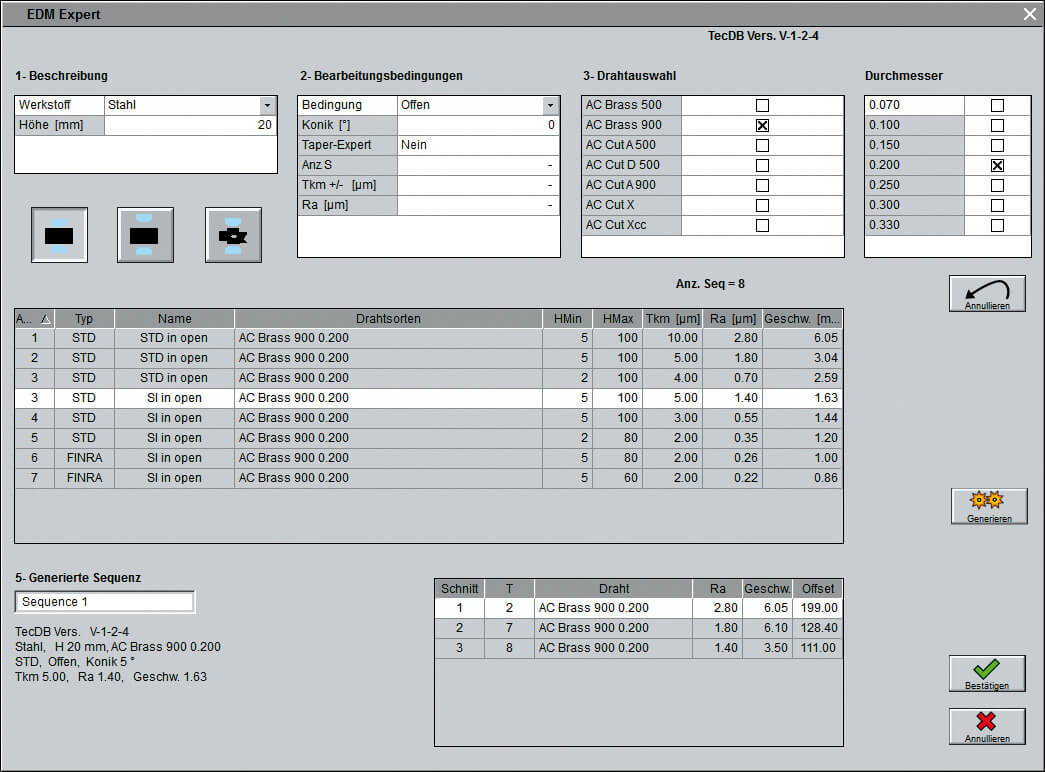
Task: Sort table by the Drahtsorten column header
Action: tap(388, 319)
